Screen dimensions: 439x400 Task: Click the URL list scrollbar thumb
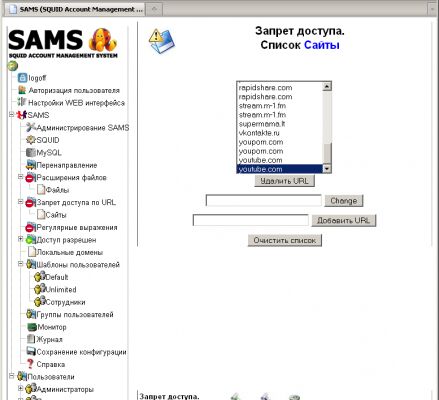[x=327, y=154]
